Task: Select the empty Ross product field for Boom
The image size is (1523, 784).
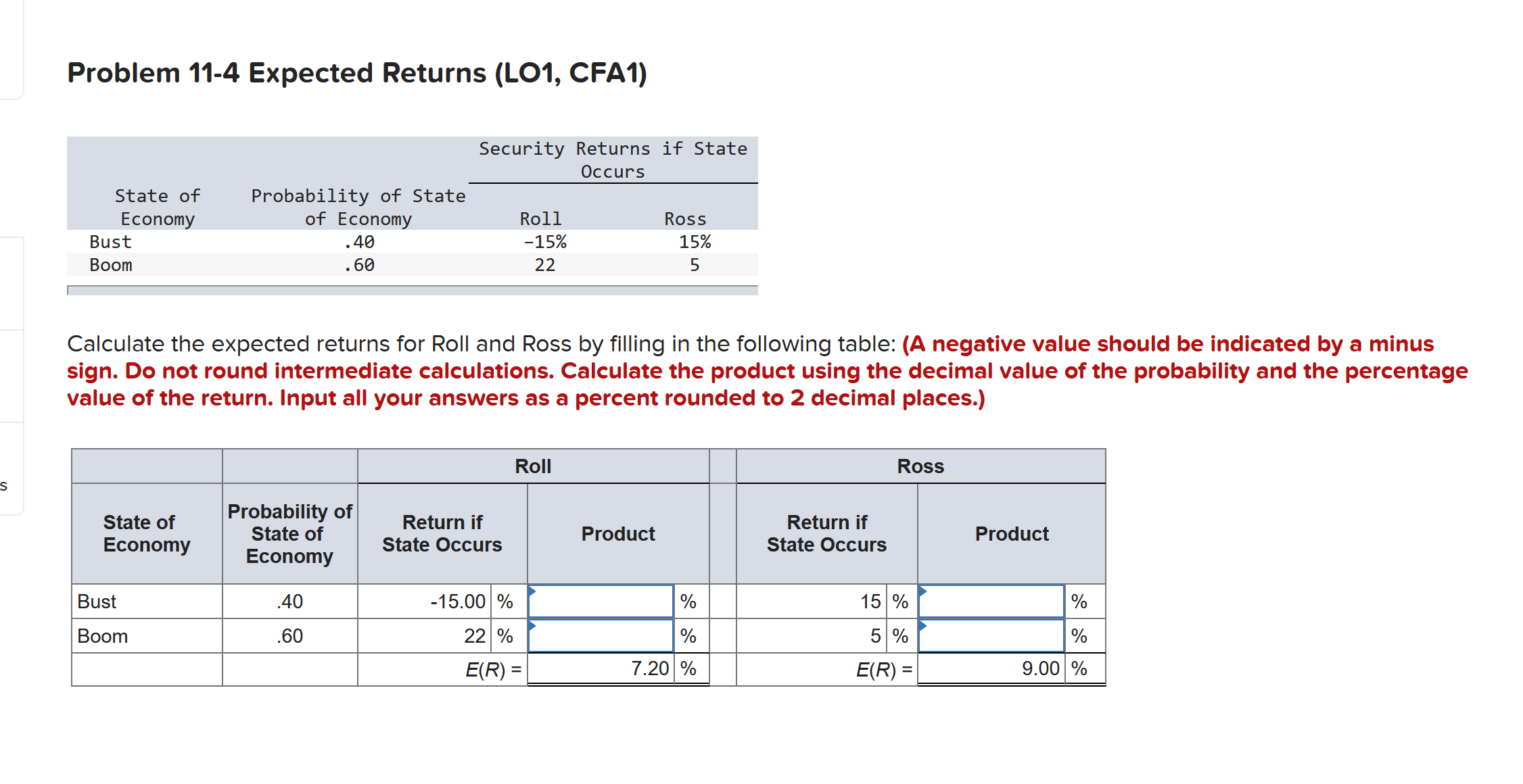Action: point(991,636)
